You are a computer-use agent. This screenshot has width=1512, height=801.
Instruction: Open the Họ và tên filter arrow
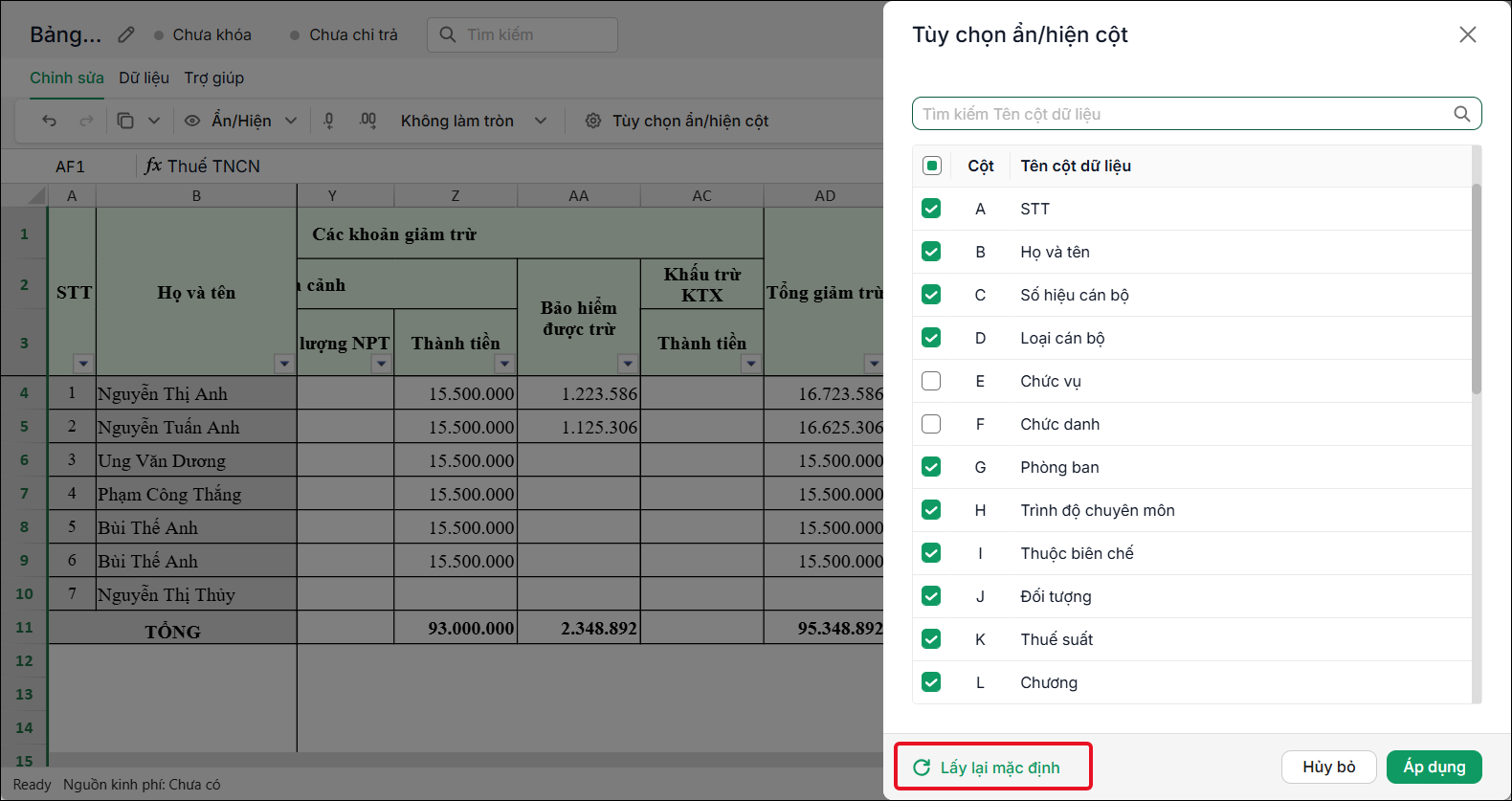[284, 364]
